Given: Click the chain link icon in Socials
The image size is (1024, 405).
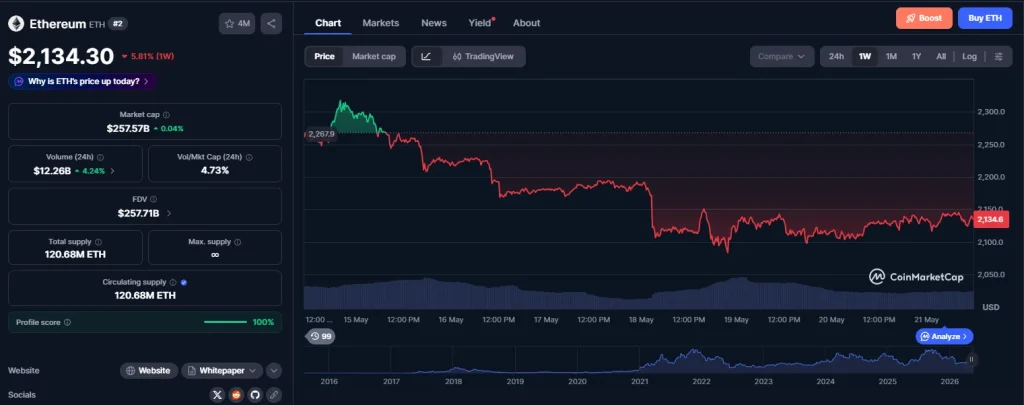Looking at the screenshot, I should (274, 395).
